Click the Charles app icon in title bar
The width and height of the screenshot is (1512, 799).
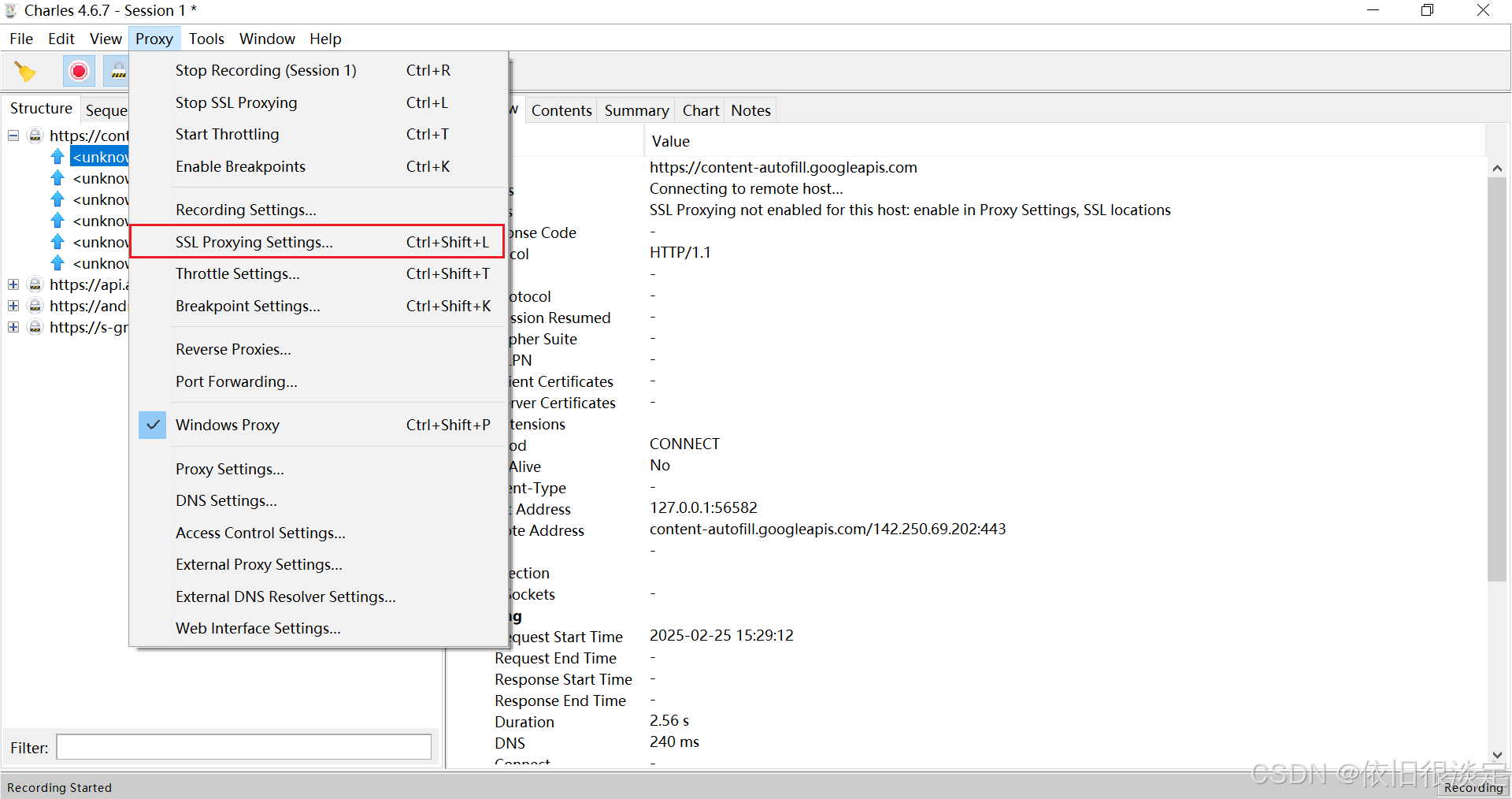tap(11, 10)
